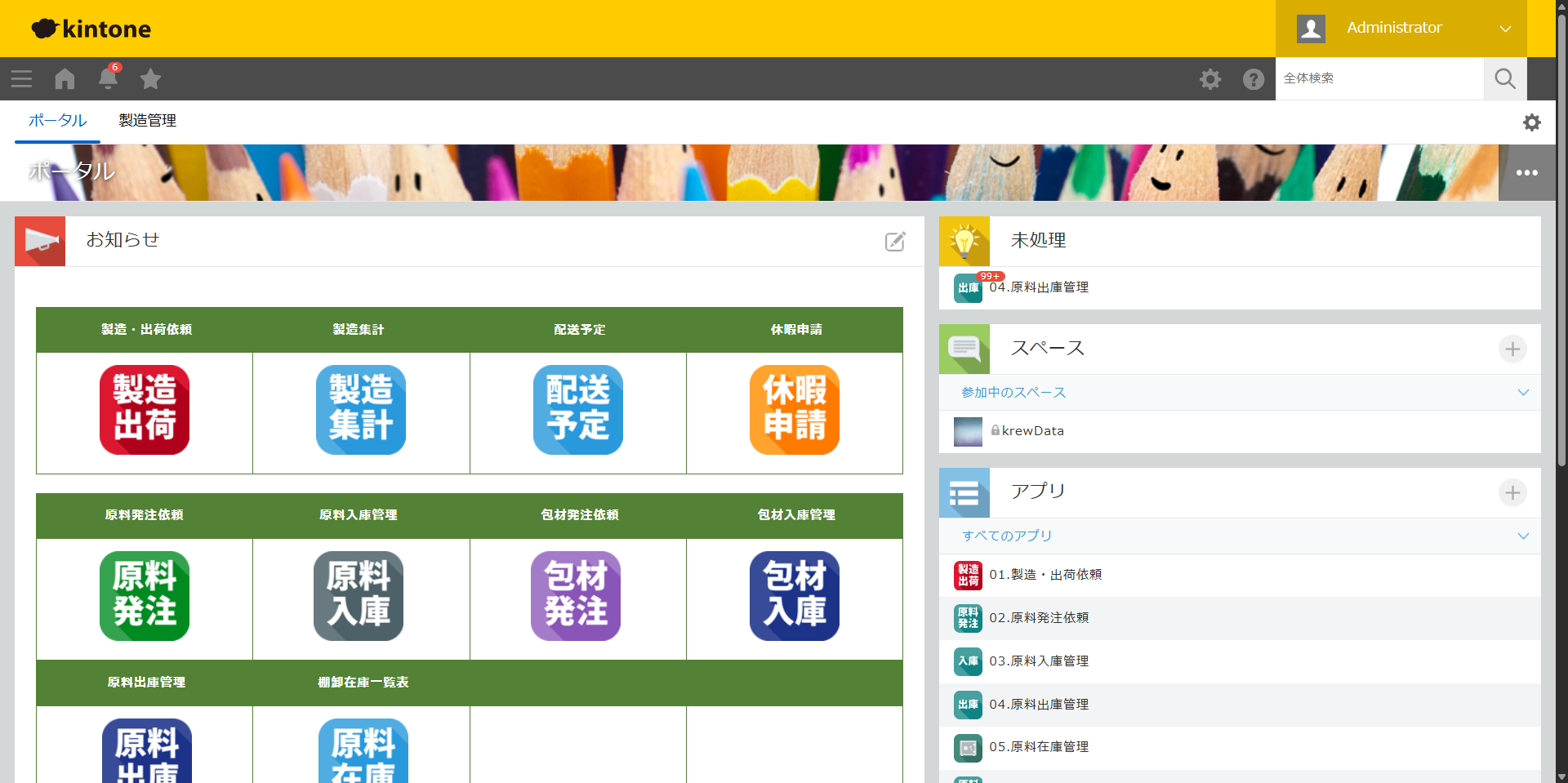Edit the お知らせ announcement section
This screenshot has width=1568, height=783.
[895, 242]
